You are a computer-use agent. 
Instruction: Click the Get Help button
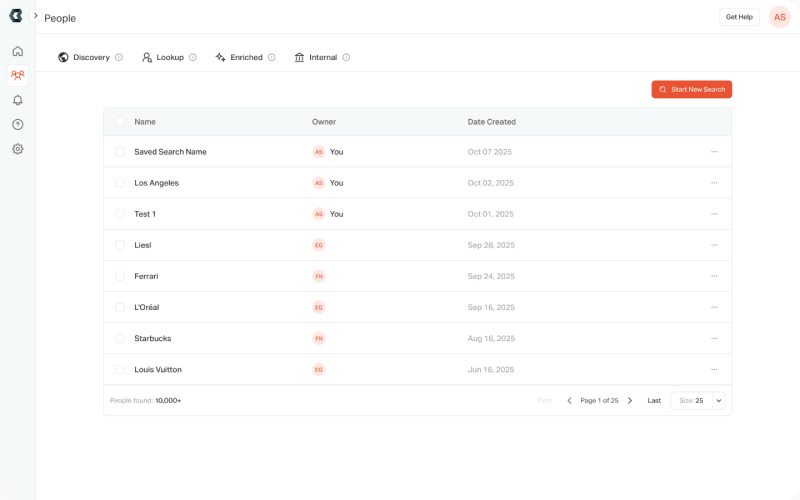(x=739, y=17)
